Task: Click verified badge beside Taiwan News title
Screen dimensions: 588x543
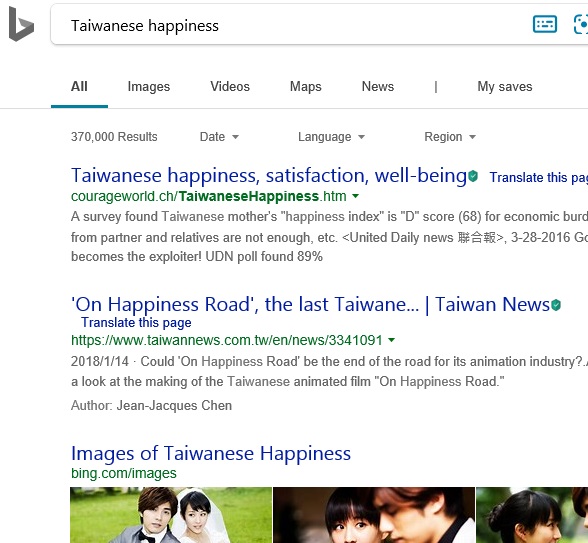Action: pos(556,305)
